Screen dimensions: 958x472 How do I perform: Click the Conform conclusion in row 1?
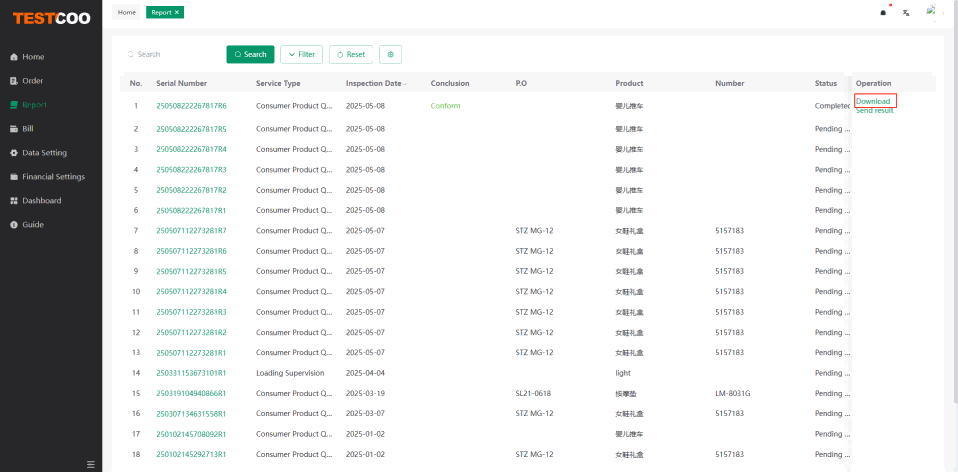pyautogui.click(x=445, y=106)
